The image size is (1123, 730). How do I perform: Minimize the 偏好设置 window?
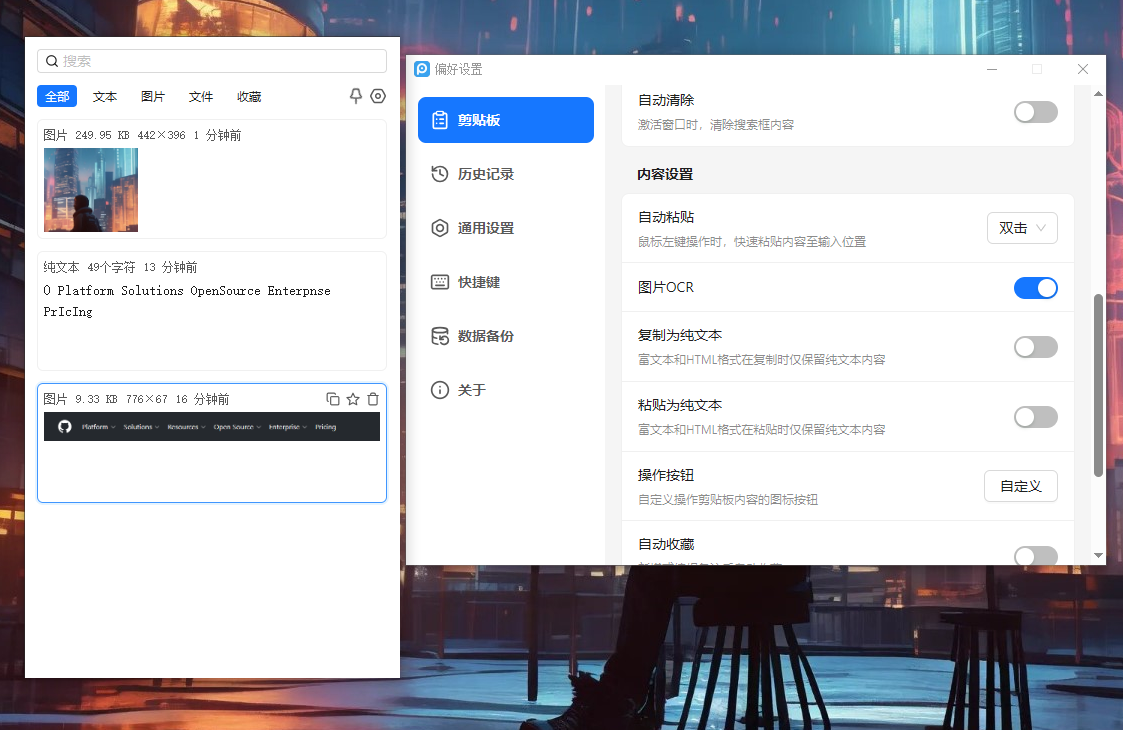[x=992, y=69]
